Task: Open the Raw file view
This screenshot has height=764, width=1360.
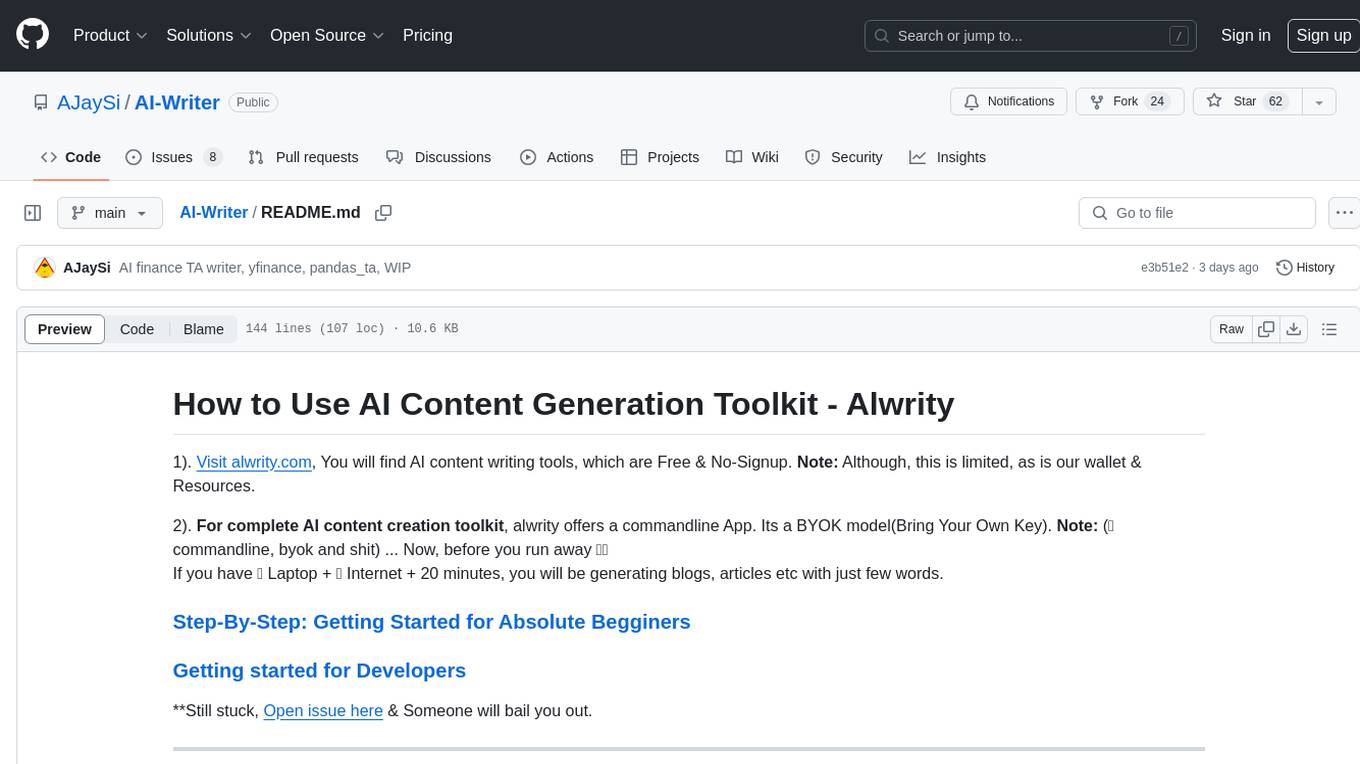Action: pos(1231,329)
